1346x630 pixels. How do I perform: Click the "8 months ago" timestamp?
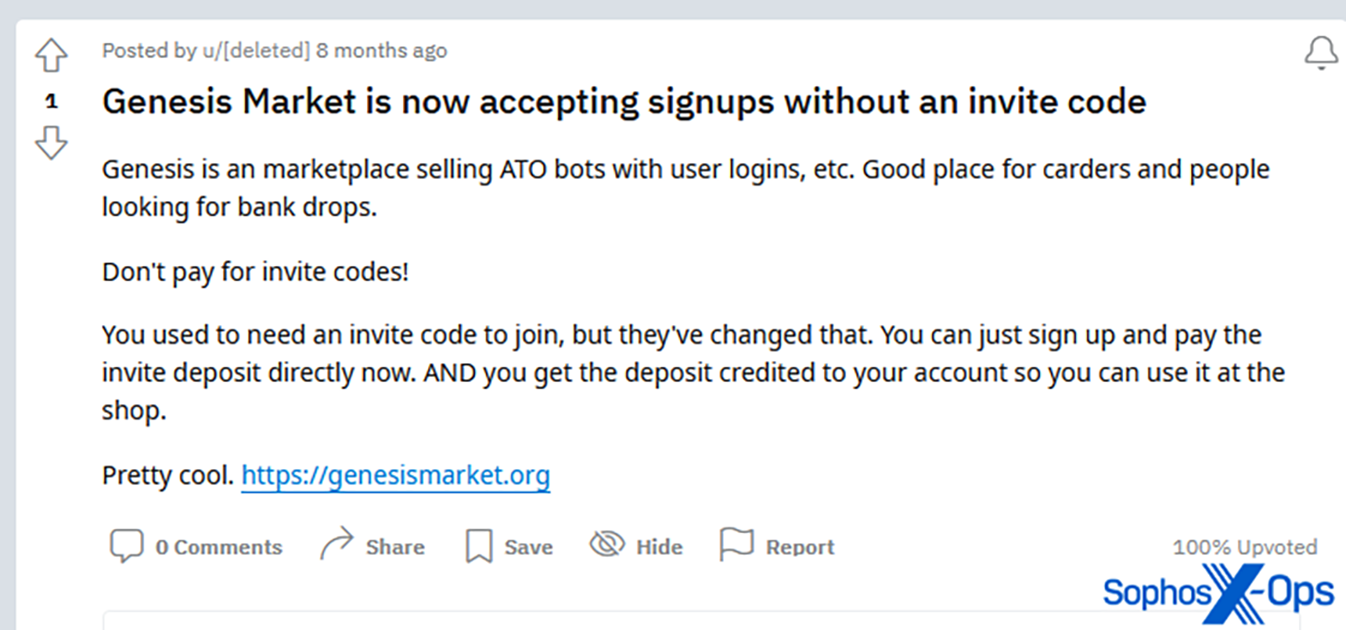[381, 50]
